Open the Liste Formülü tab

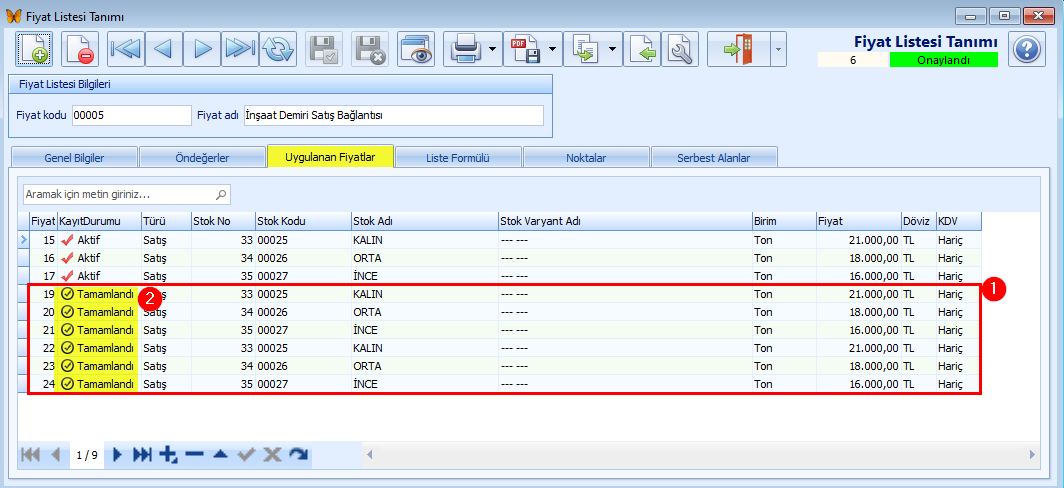[x=458, y=157]
